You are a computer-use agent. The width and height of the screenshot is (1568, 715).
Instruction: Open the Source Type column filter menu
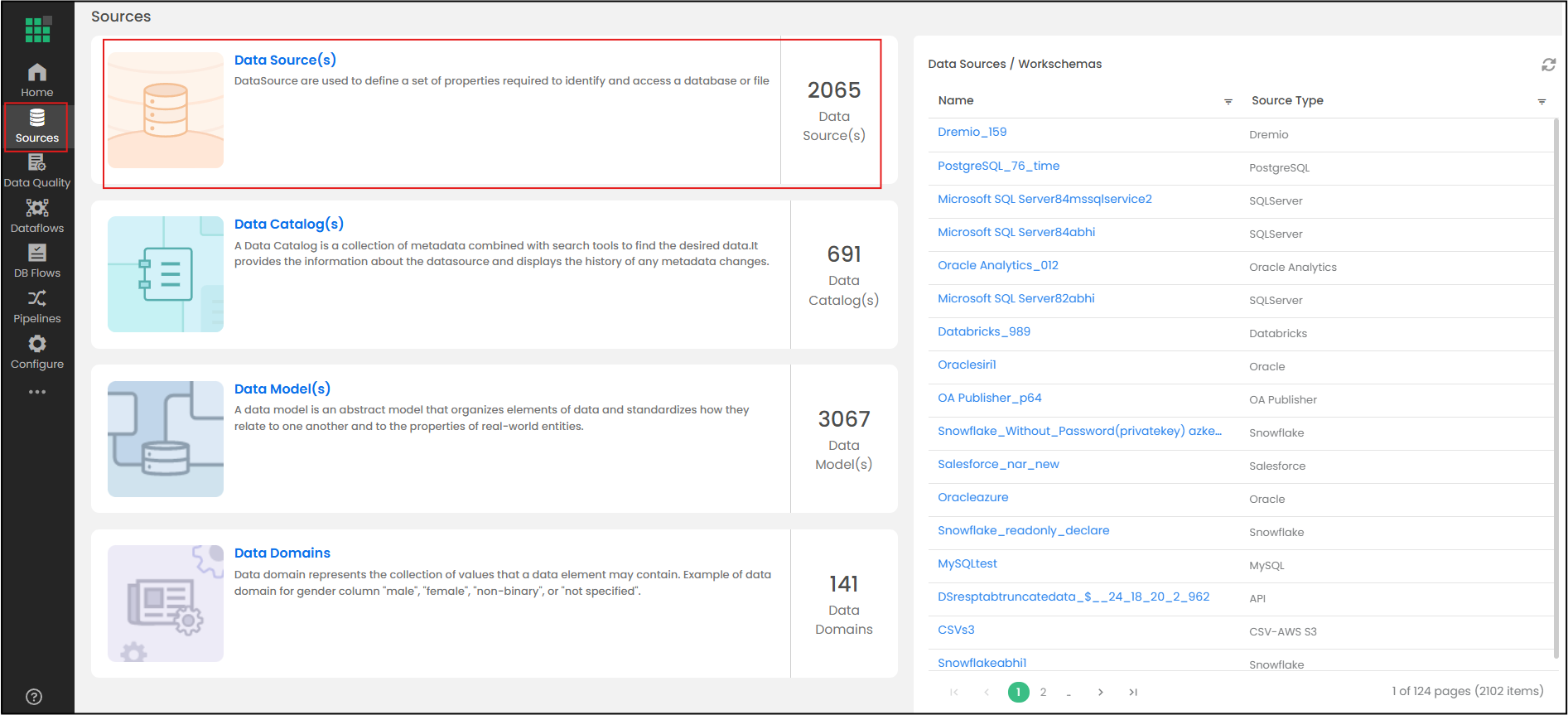coord(1541,101)
